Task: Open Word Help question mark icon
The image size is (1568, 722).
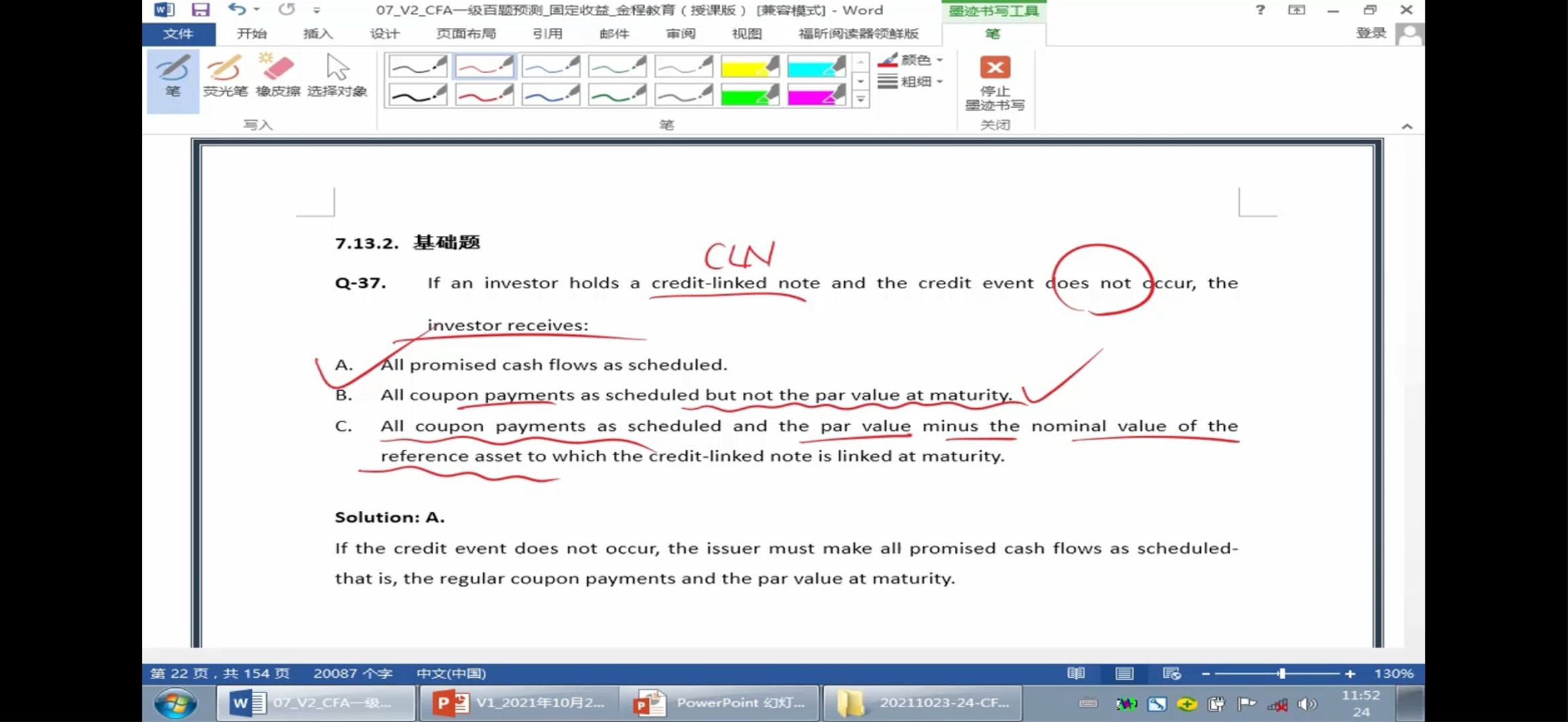Action: 1260,10
